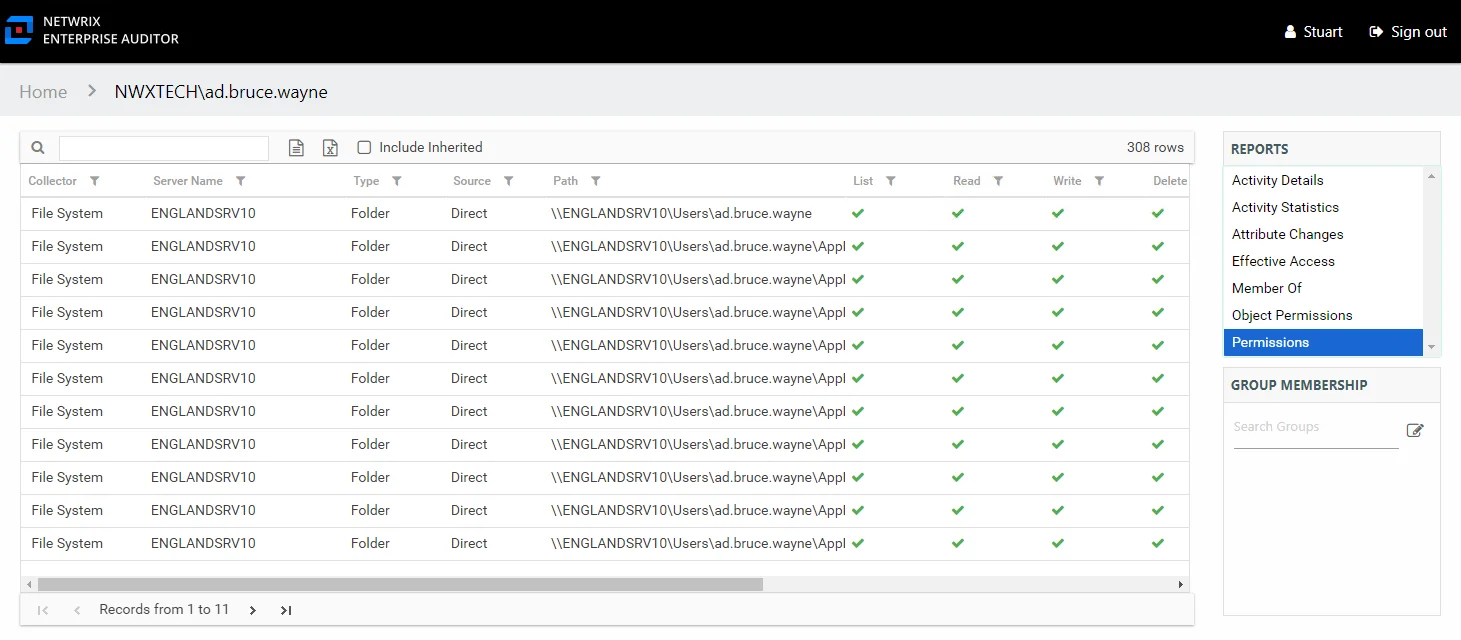Click the Read checkmark in the first row
The height and width of the screenshot is (640, 1461).
point(958,213)
